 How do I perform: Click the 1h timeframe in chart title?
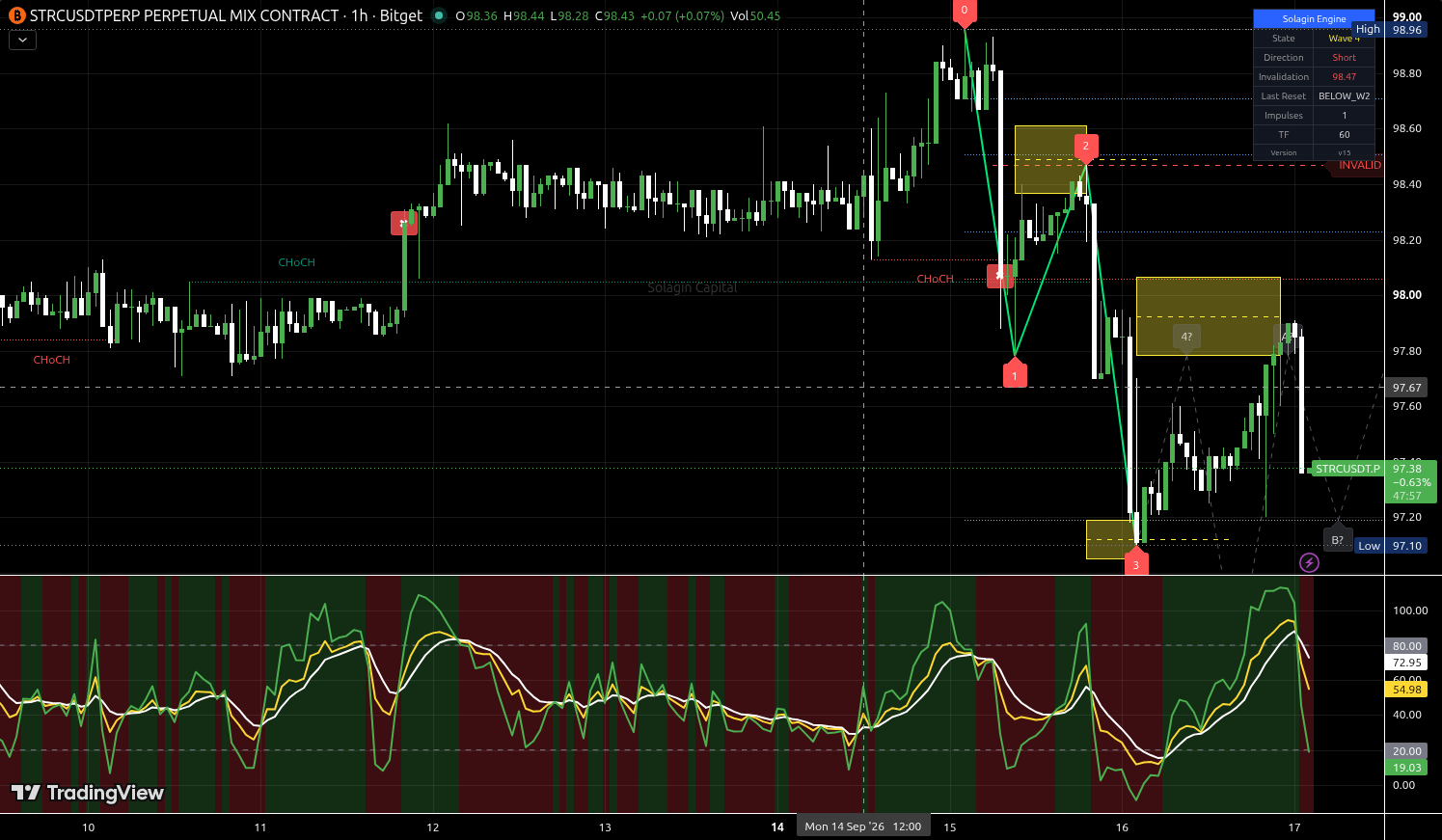click(360, 15)
